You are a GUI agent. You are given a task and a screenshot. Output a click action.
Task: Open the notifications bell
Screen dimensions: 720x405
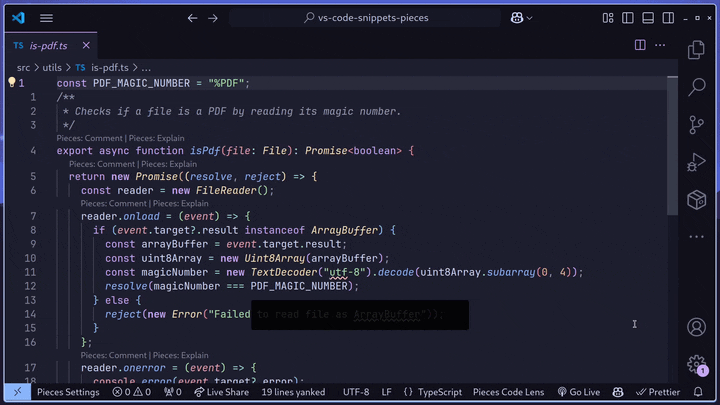point(698,392)
